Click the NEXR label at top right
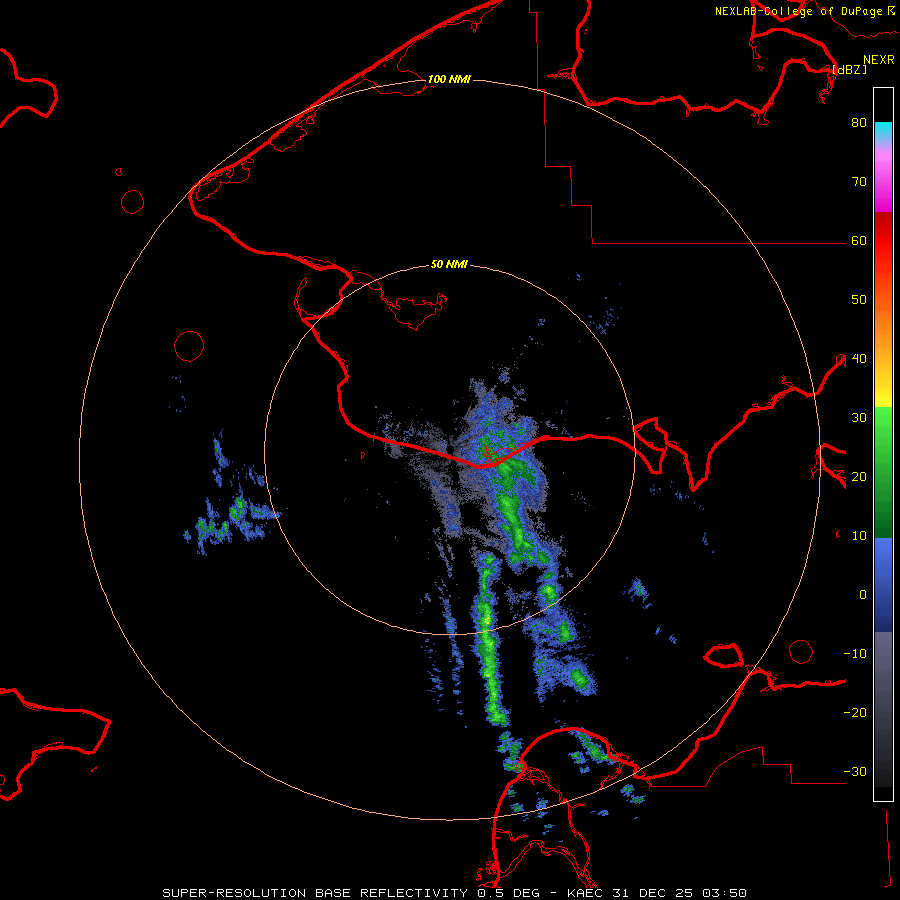 click(879, 60)
